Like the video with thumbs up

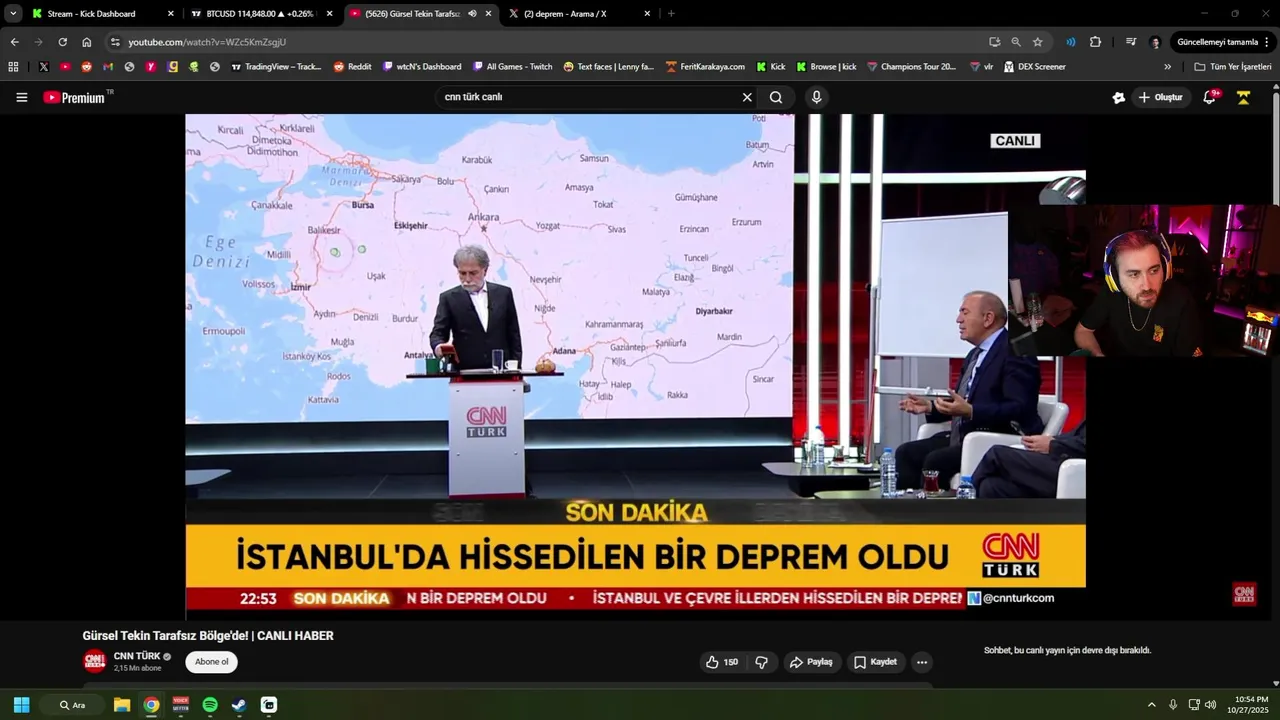coord(721,662)
